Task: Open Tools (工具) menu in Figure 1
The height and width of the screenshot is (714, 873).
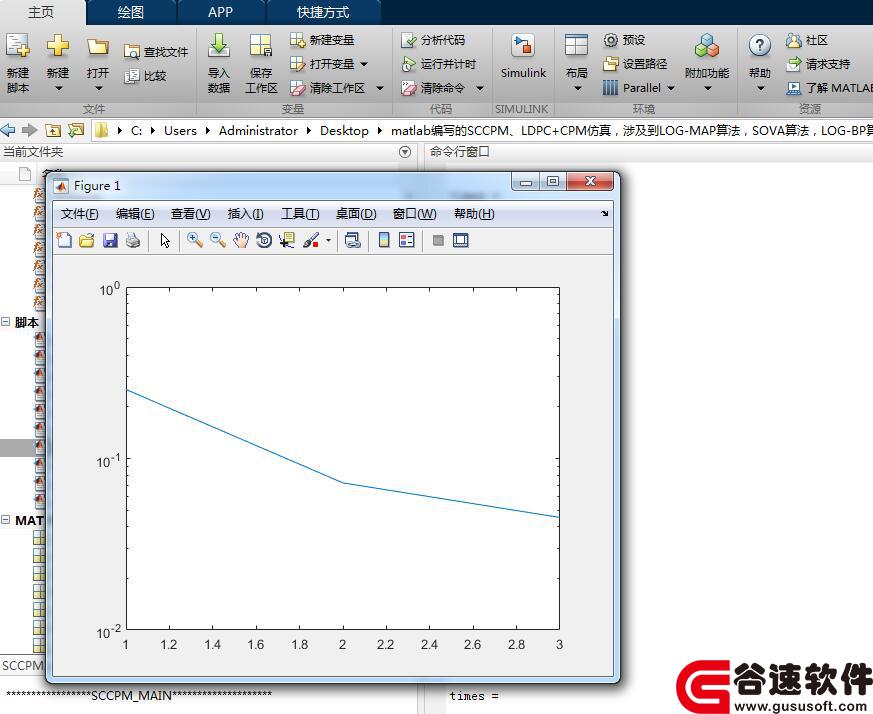Action: coord(300,214)
